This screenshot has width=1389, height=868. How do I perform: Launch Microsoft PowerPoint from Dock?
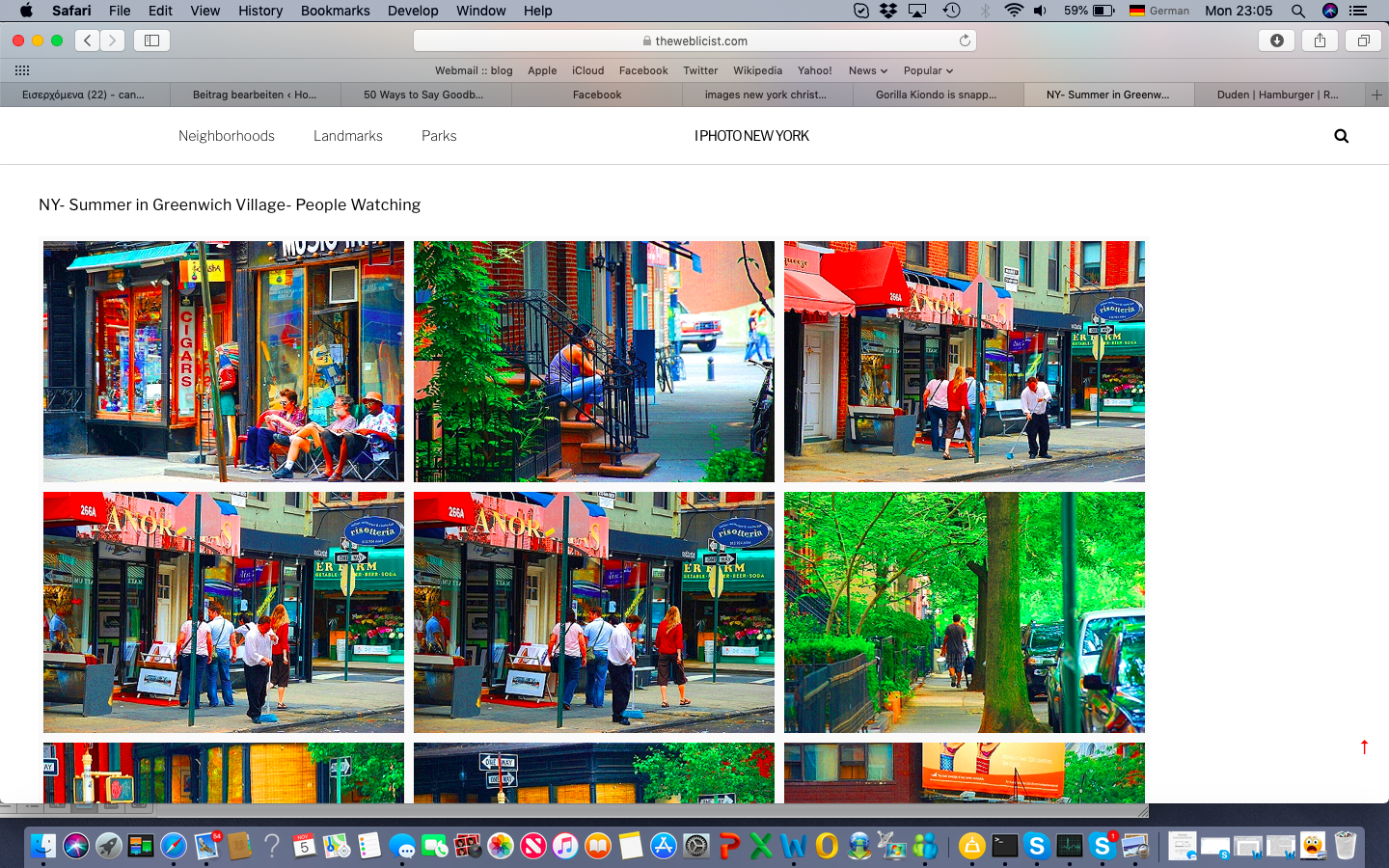coord(728,846)
